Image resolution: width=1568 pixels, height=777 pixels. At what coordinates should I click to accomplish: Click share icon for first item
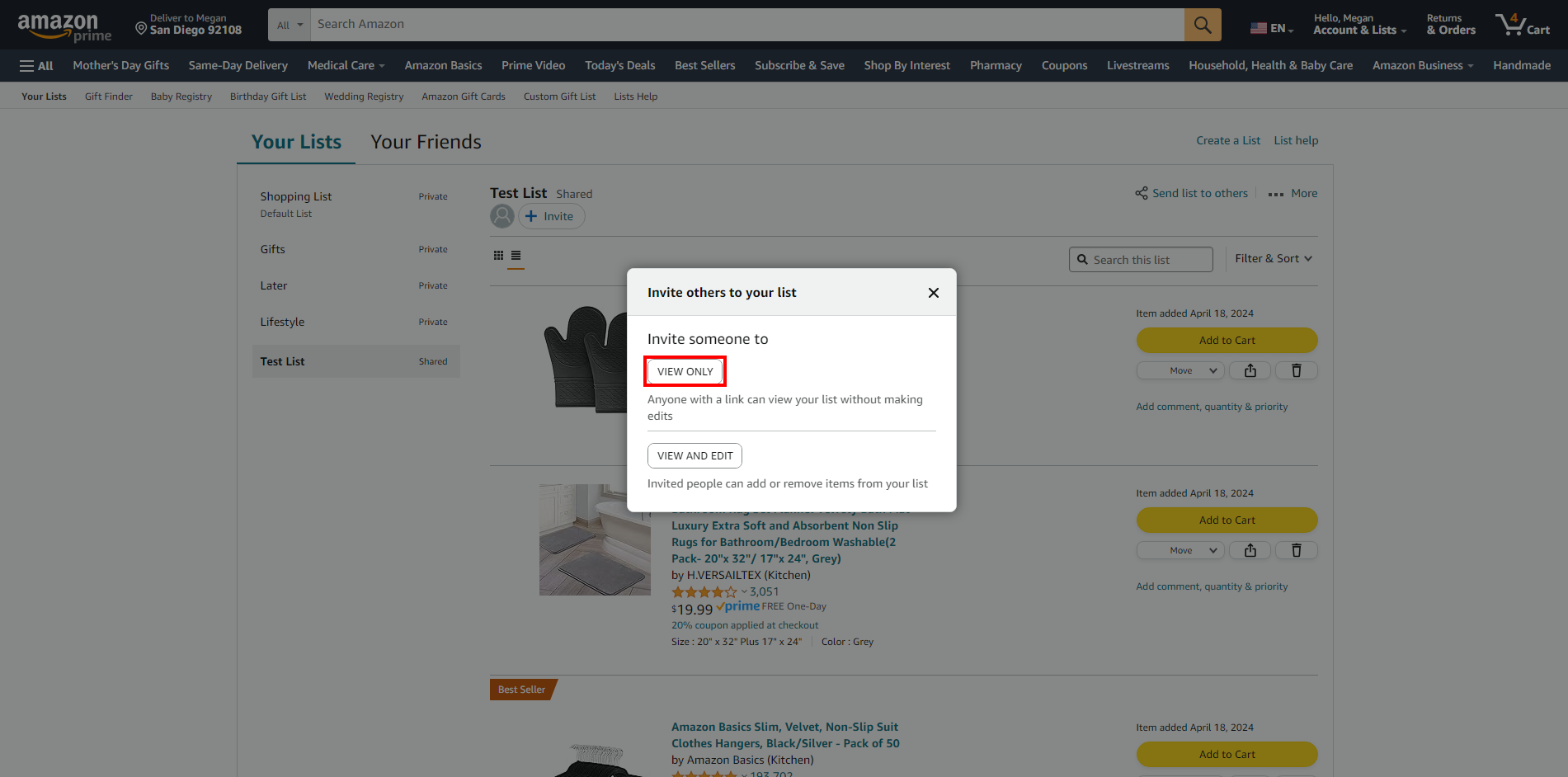(1250, 370)
